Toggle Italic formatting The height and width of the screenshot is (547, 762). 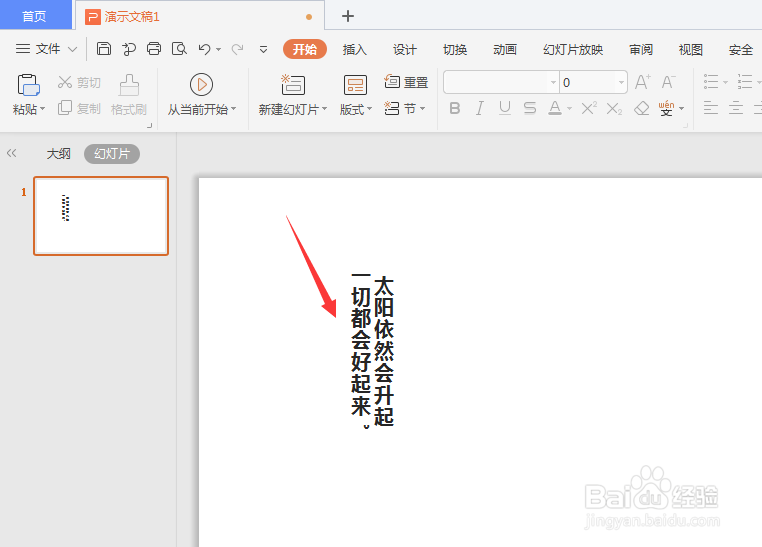[x=480, y=108]
